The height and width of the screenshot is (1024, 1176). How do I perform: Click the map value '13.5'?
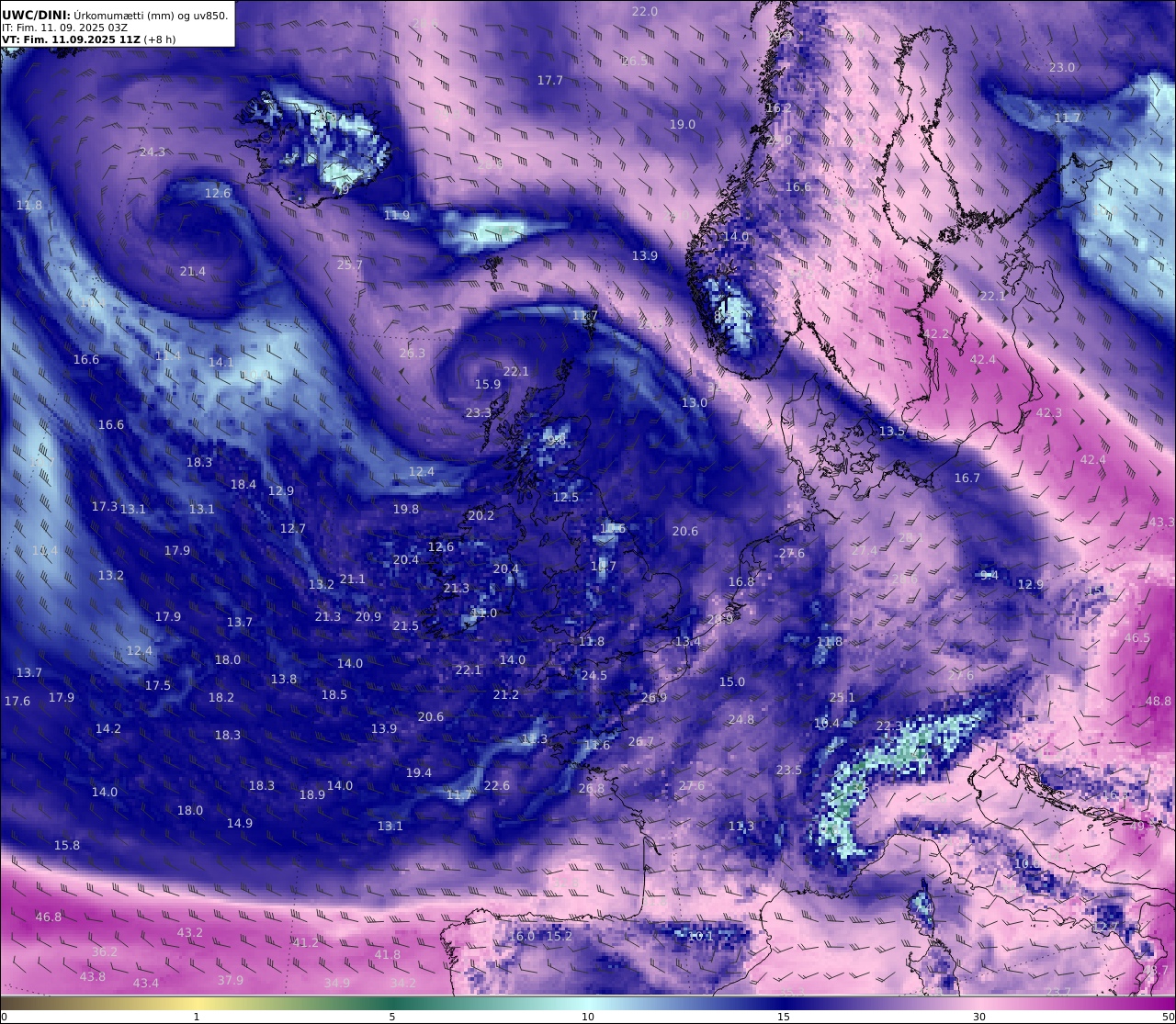point(892,431)
